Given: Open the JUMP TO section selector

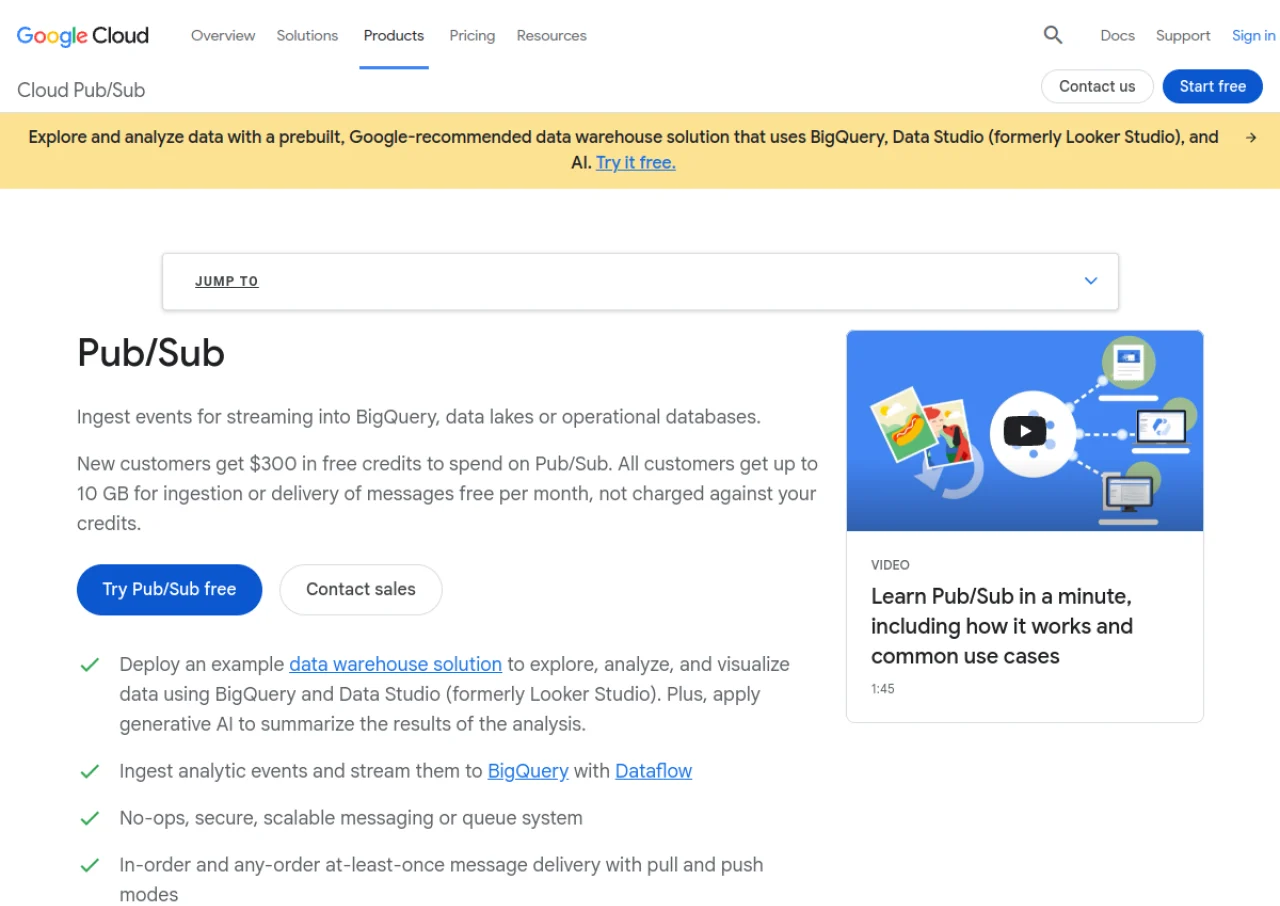Looking at the screenshot, I should point(640,281).
